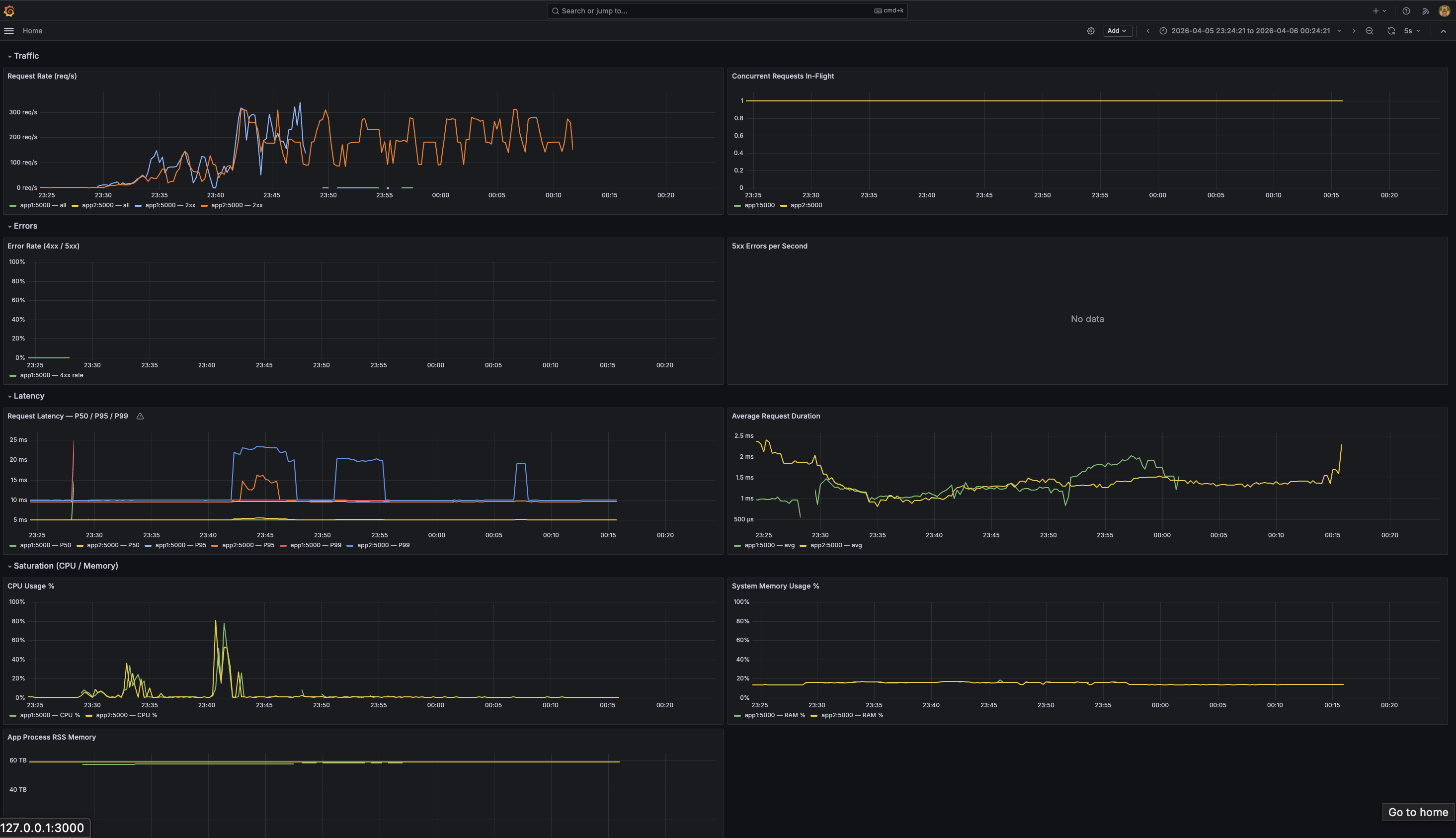Toggle app2:5000 — CPU % legend series
1456x838 pixels.
[126, 715]
